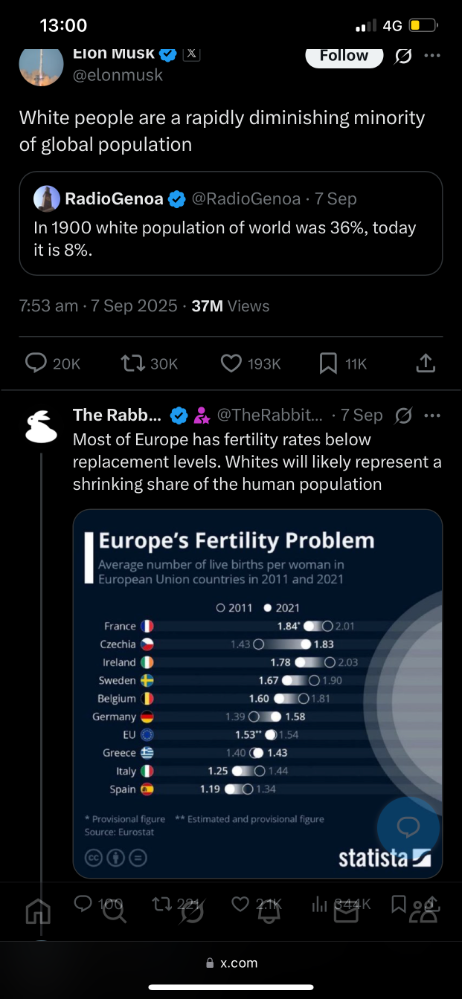Screen dimensions: 462x999
Task: View the Europe's Fertility Problem chart image
Action: tap(257, 694)
